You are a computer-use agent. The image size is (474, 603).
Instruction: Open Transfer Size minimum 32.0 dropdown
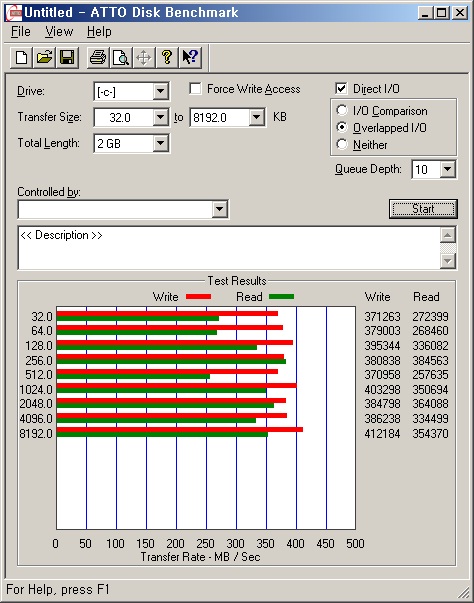tap(160, 117)
